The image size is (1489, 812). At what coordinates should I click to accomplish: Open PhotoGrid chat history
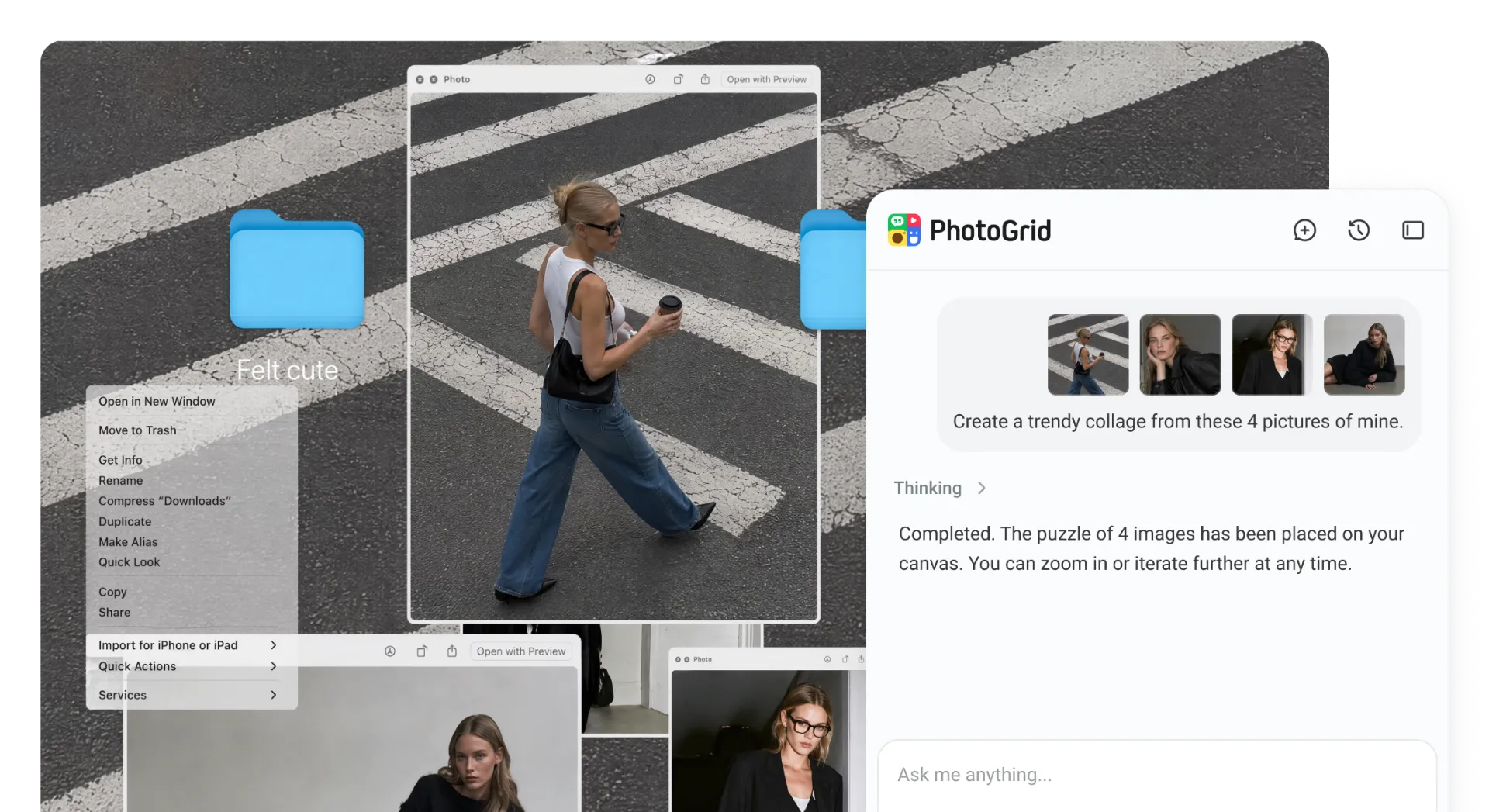pyautogui.click(x=1359, y=230)
